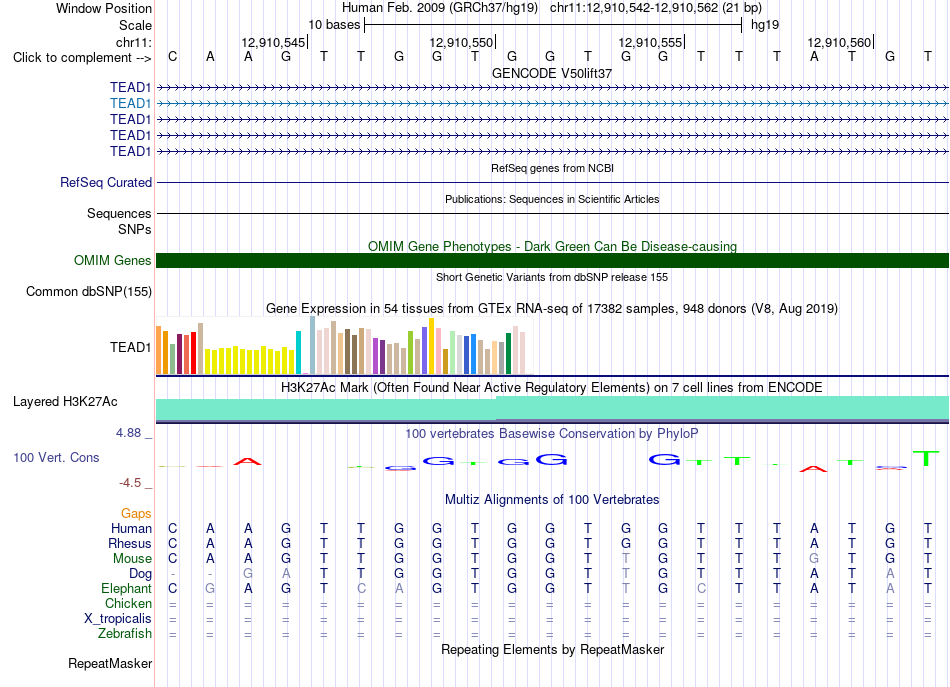Click the large green T PhyloP logo letter
This screenshot has height=687, width=950.
click(x=926, y=458)
